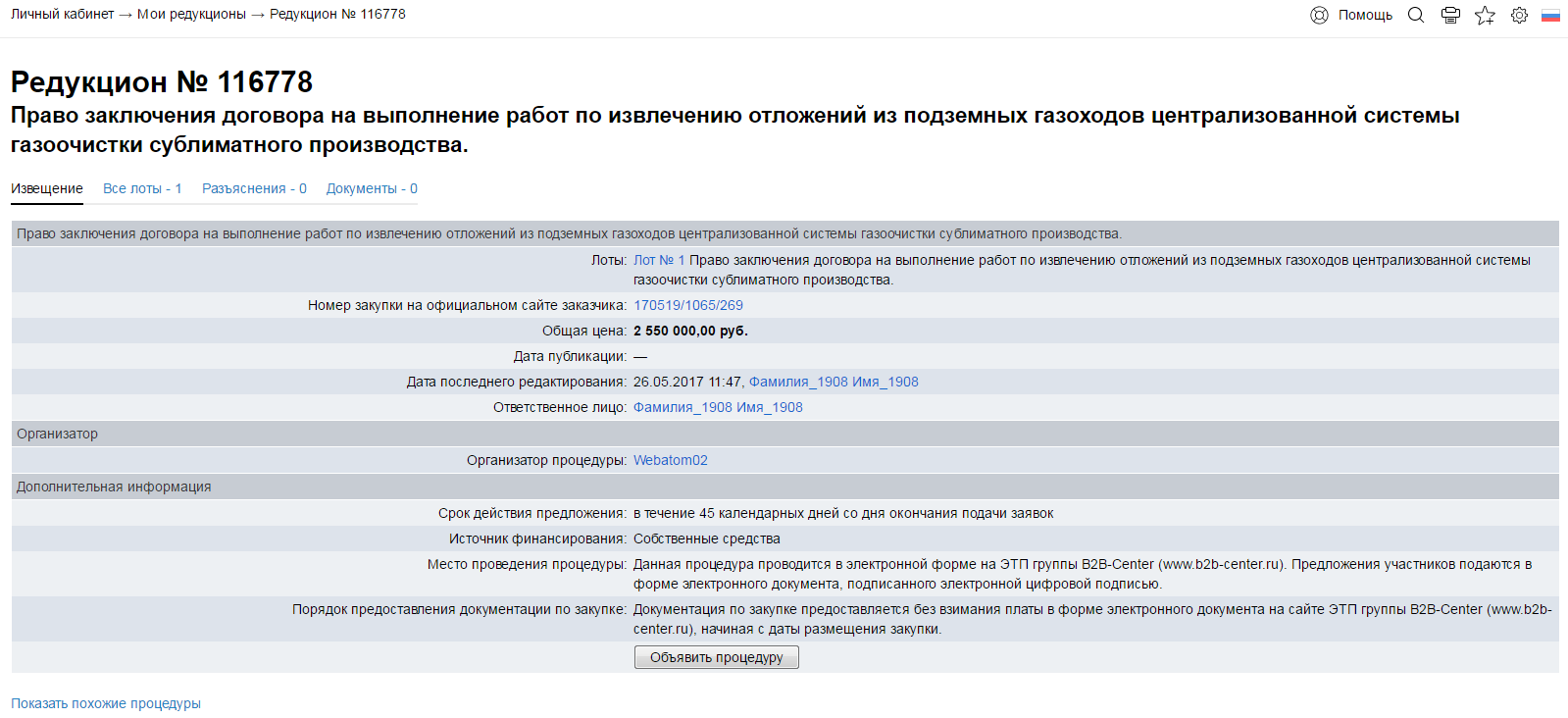Screen dimensions: 1568x718
Task: Click the 'Помощь' text link
Action: [1365, 15]
